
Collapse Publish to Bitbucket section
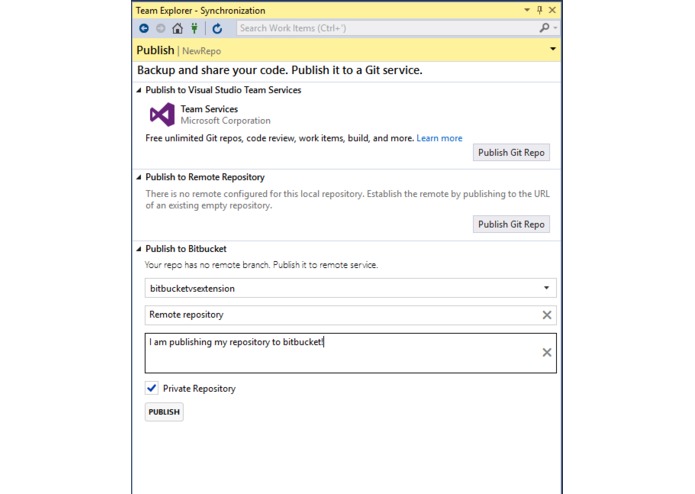pos(139,249)
